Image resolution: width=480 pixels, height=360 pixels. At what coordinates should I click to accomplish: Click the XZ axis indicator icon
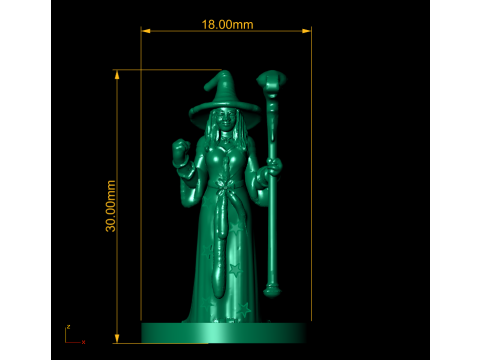click(x=75, y=334)
